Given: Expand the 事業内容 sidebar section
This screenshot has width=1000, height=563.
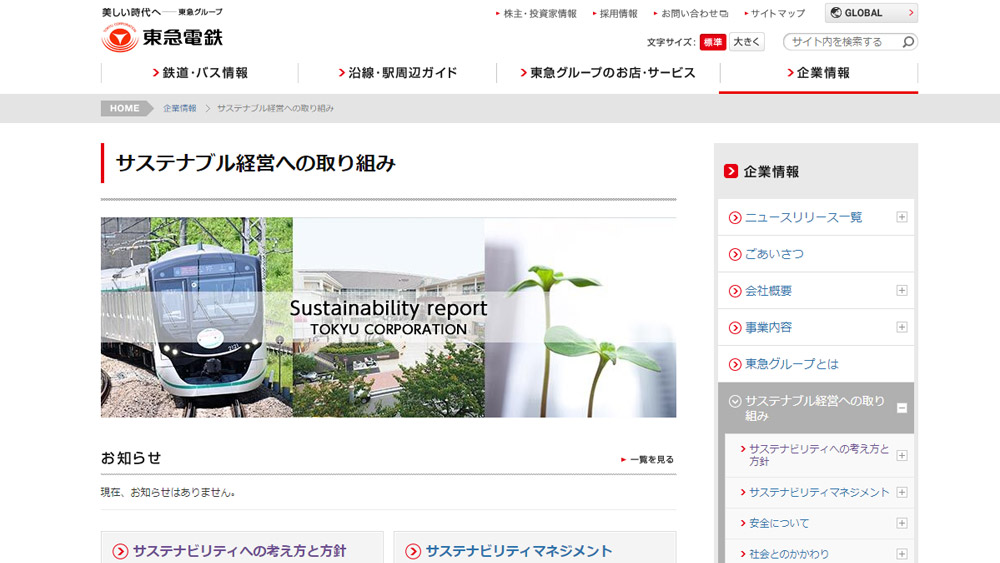Looking at the screenshot, I should (902, 327).
